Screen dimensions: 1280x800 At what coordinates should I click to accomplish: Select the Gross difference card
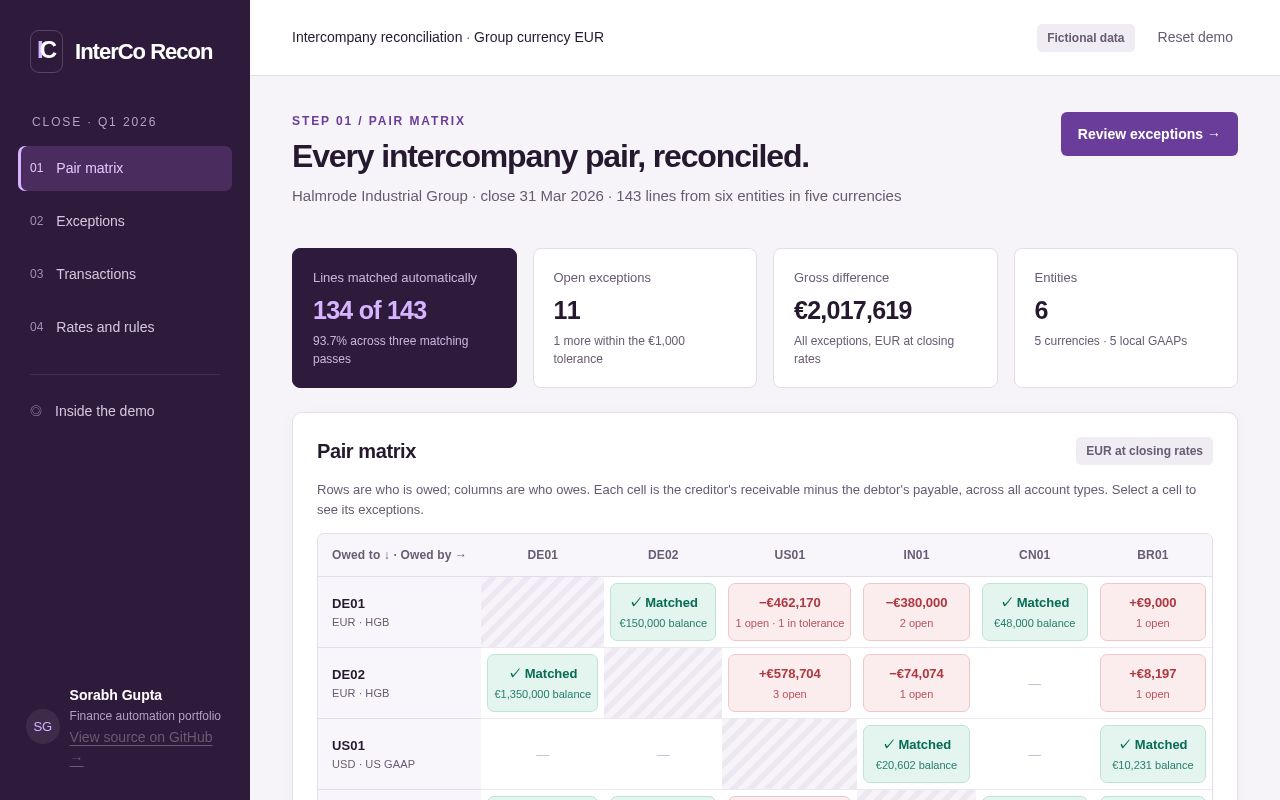(x=885, y=318)
